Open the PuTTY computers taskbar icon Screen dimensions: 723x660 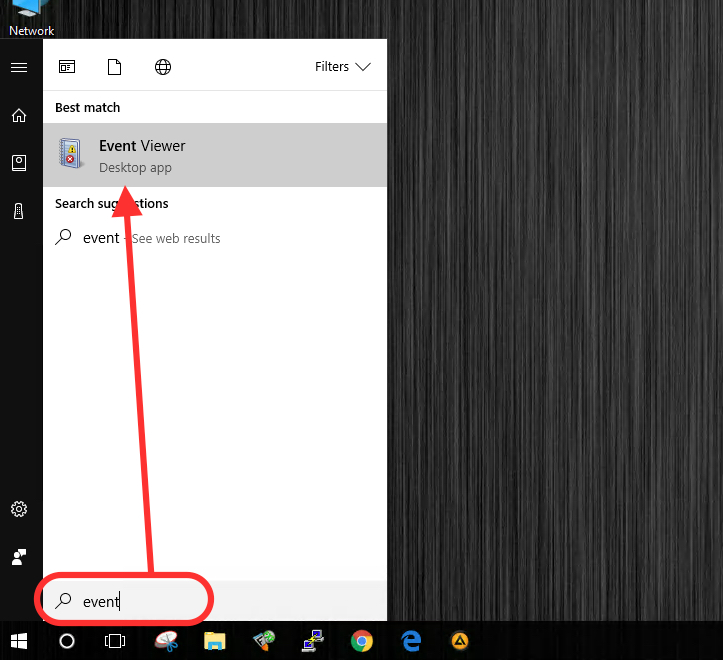click(x=313, y=641)
